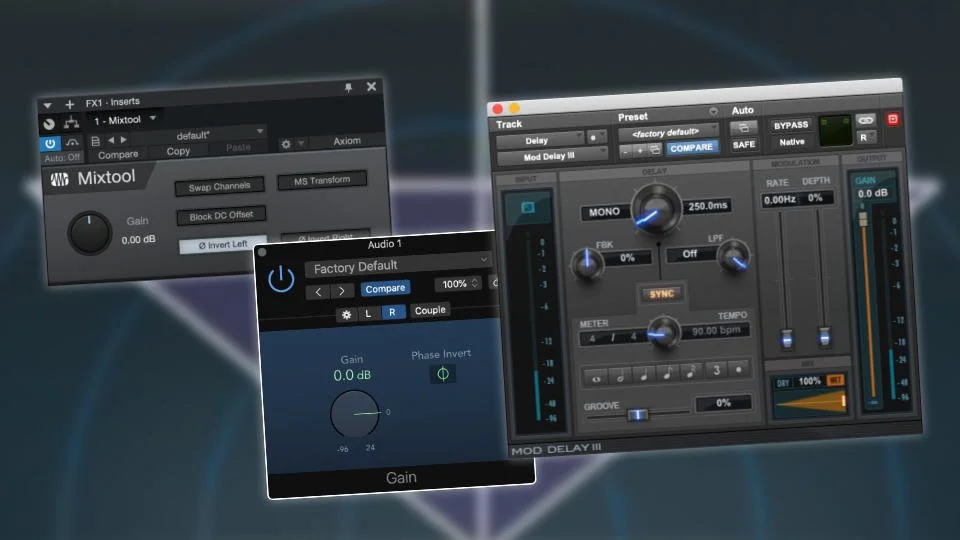Viewport: 960px width, 540px height.
Task: Click red target button in Mod Delay header
Action: click(x=892, y=119)
